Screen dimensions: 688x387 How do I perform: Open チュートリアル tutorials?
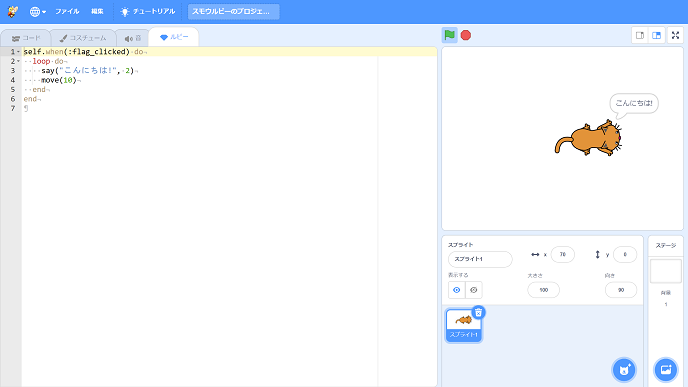(148, 11)
